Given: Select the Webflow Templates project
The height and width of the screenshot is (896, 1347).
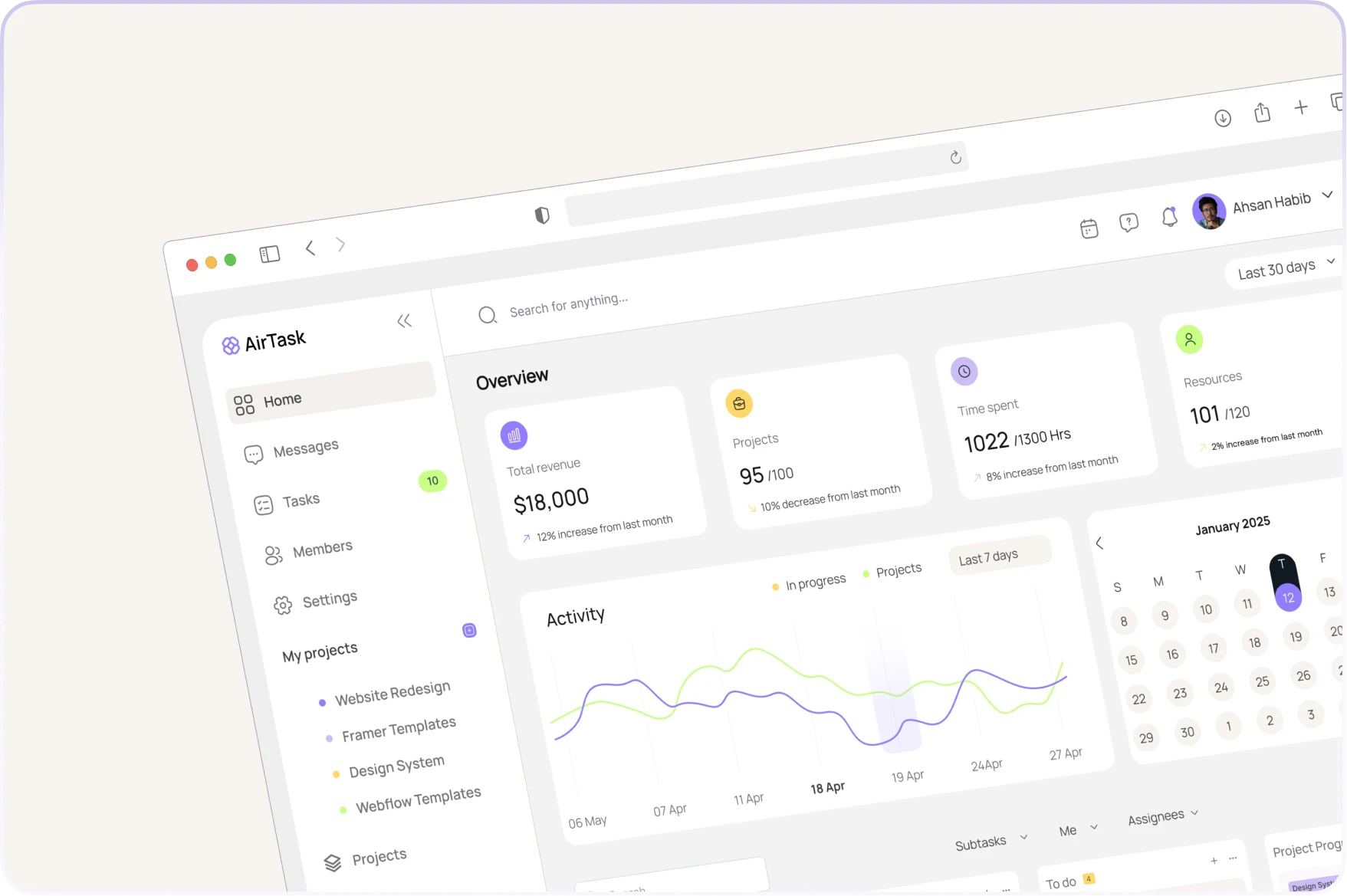Looking at the screenshot, I should coord(418,799).
